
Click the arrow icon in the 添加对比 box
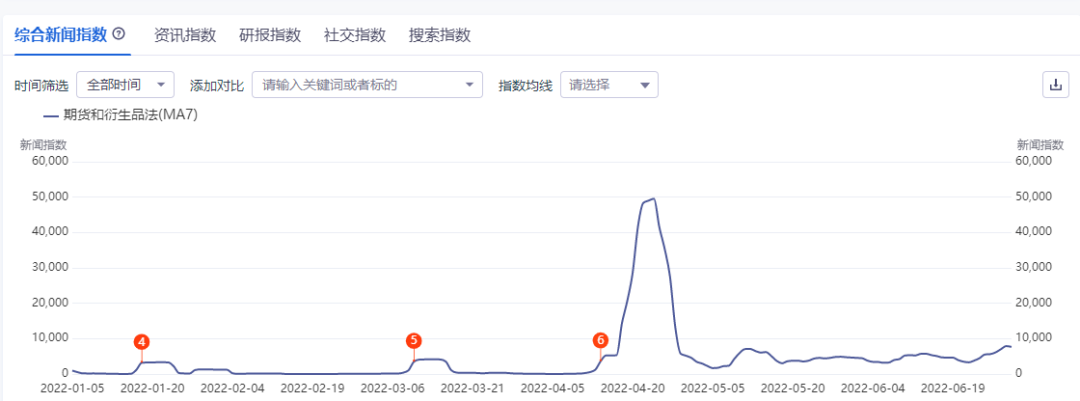coord(470,85)
